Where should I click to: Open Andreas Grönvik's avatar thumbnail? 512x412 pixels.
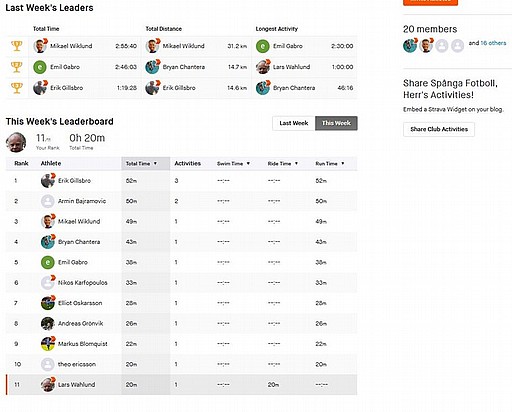click(48, 323)
